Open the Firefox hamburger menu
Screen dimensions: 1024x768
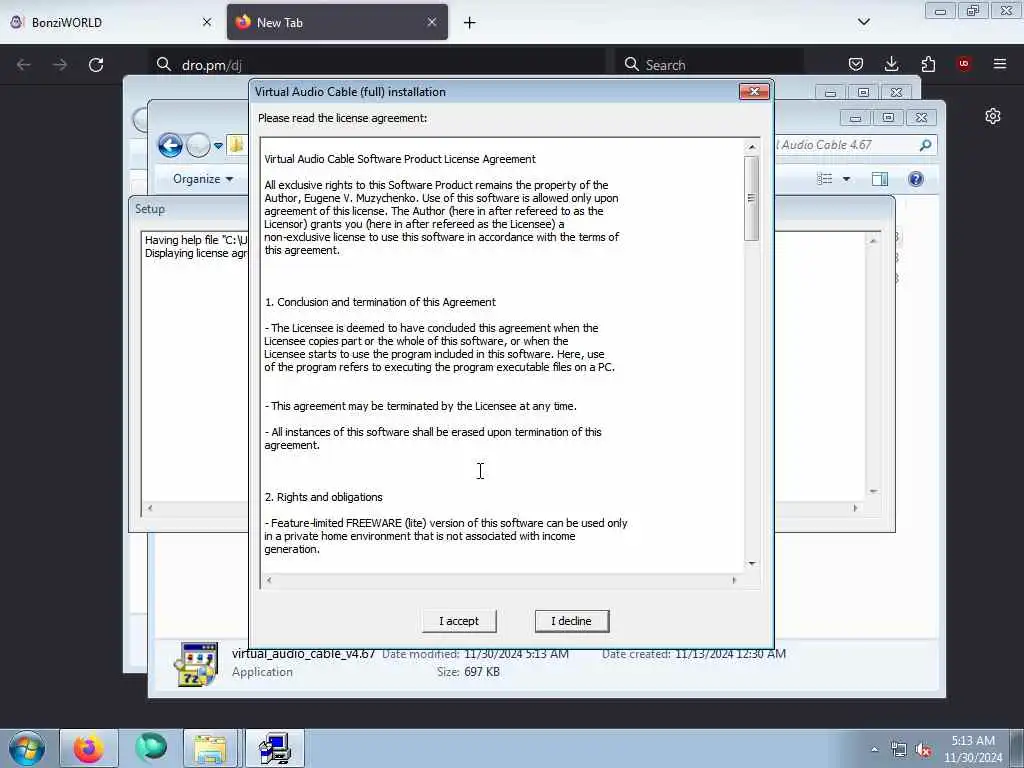click(x=1000, y=64)
